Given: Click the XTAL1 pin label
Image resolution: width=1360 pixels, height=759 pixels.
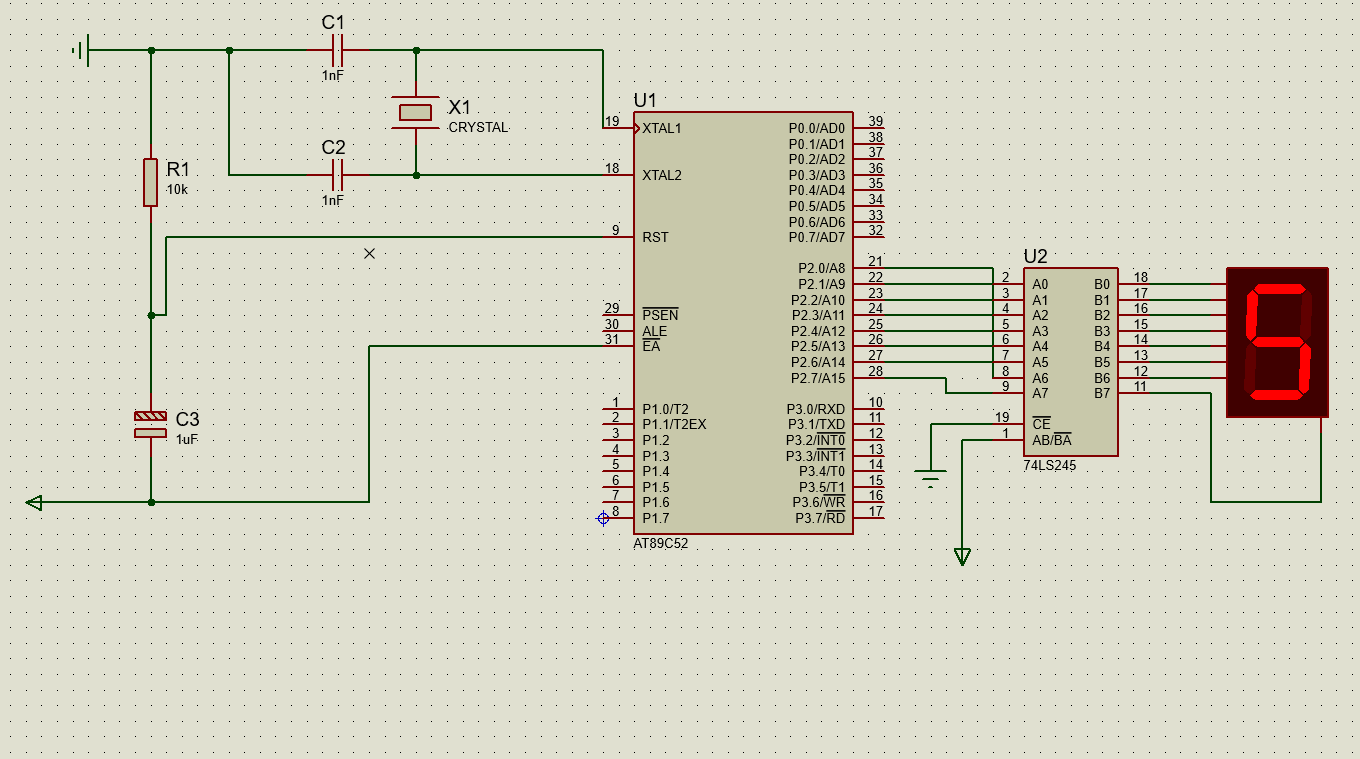Looking at the screenshot, I should click(662, 128).
